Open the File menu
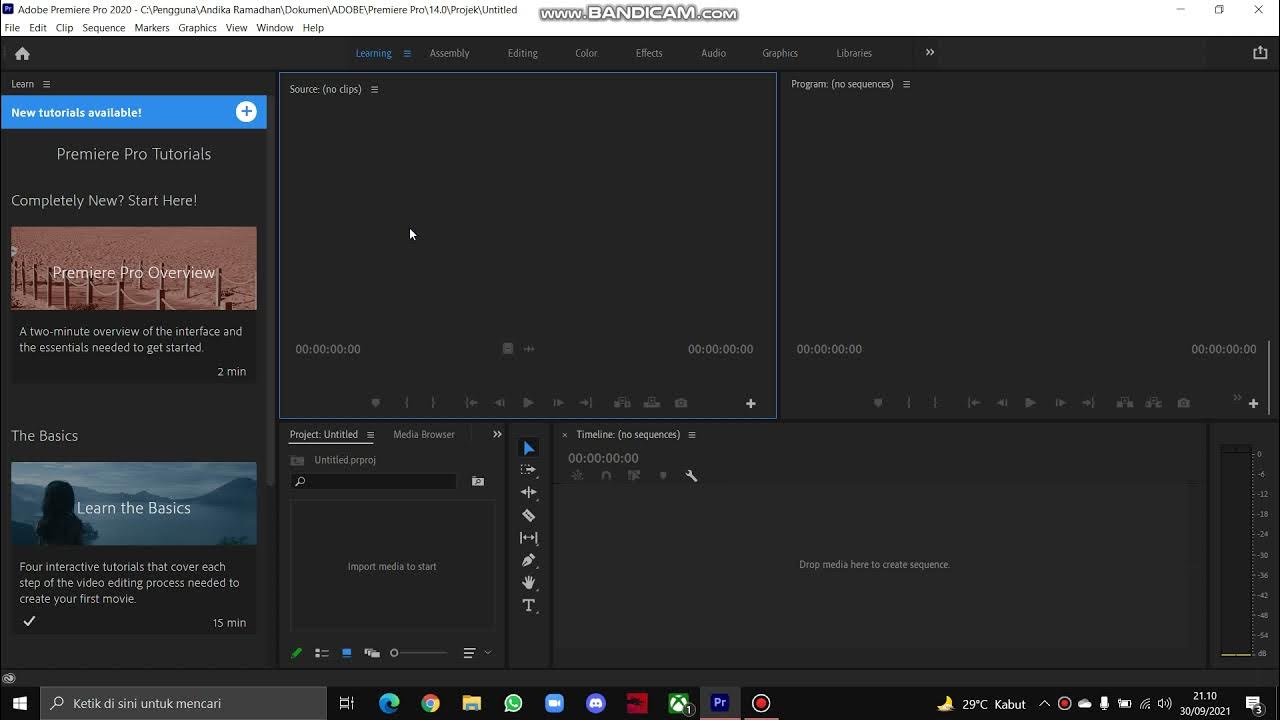Image resolution: width=1280 pixels, height=720 pixels. tap(12, 28)
